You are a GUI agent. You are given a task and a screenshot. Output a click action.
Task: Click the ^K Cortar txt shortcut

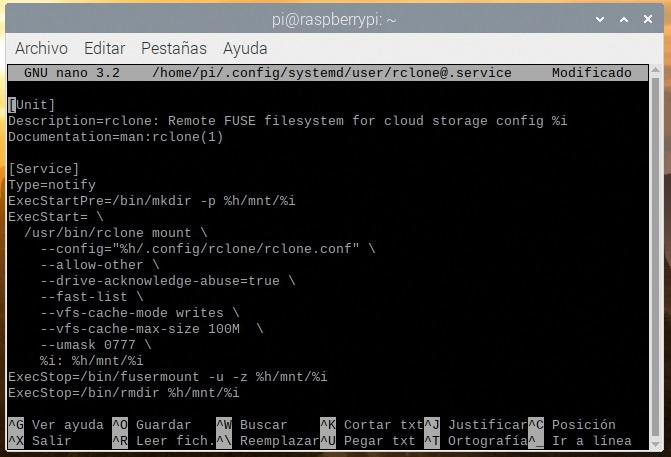[372, 425]
